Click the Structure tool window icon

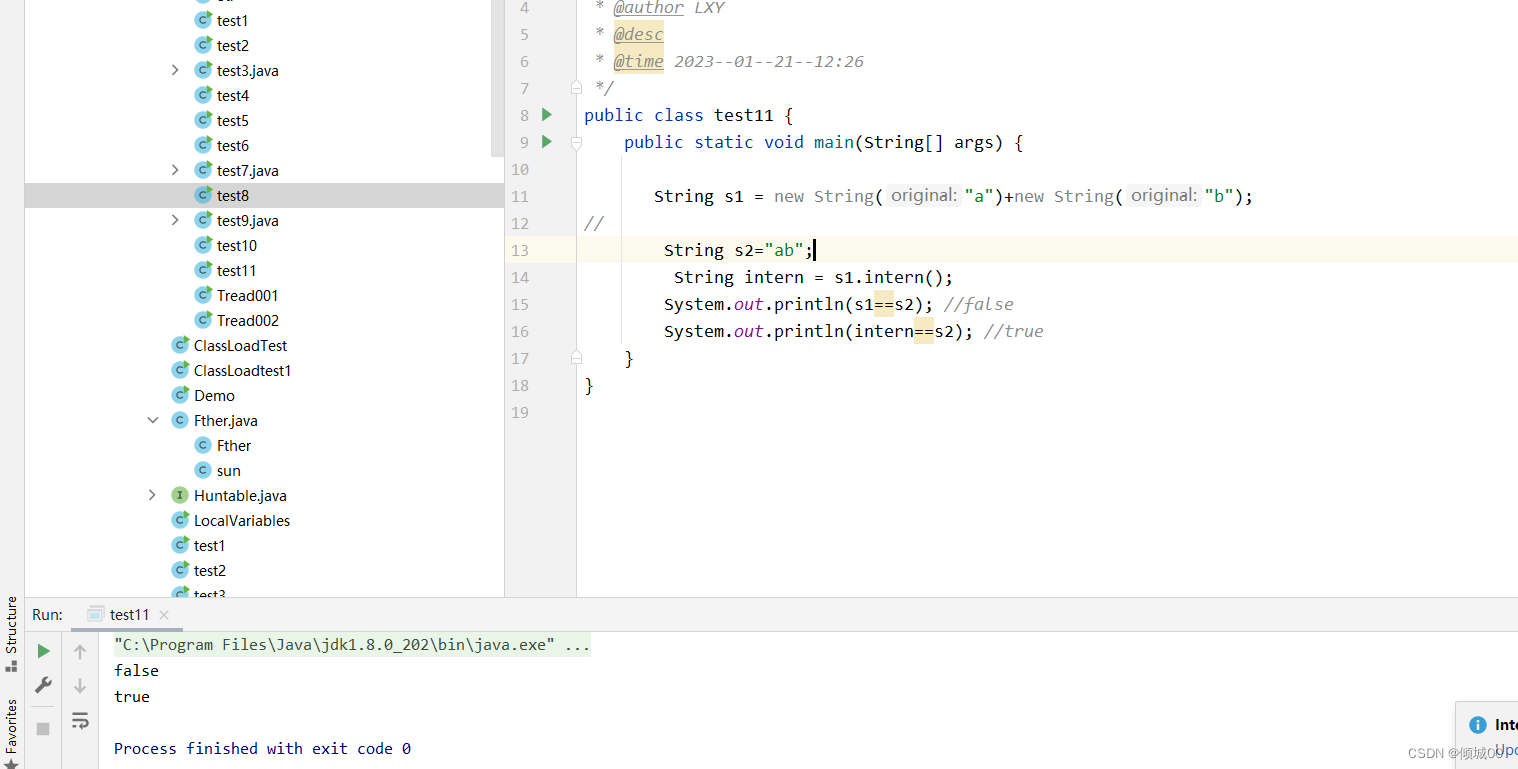[12, 665]
